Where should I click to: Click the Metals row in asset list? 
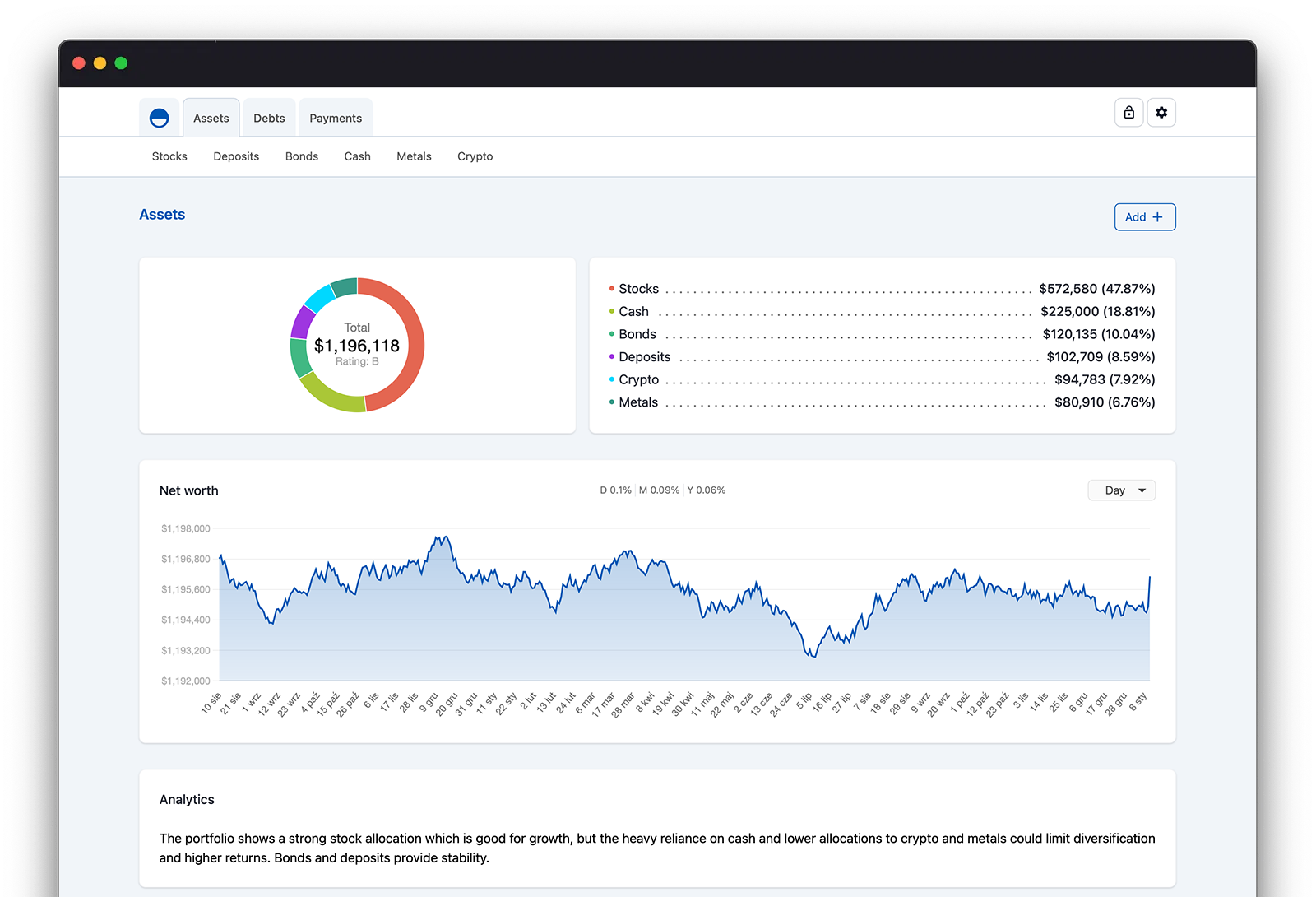coord(882,402)
